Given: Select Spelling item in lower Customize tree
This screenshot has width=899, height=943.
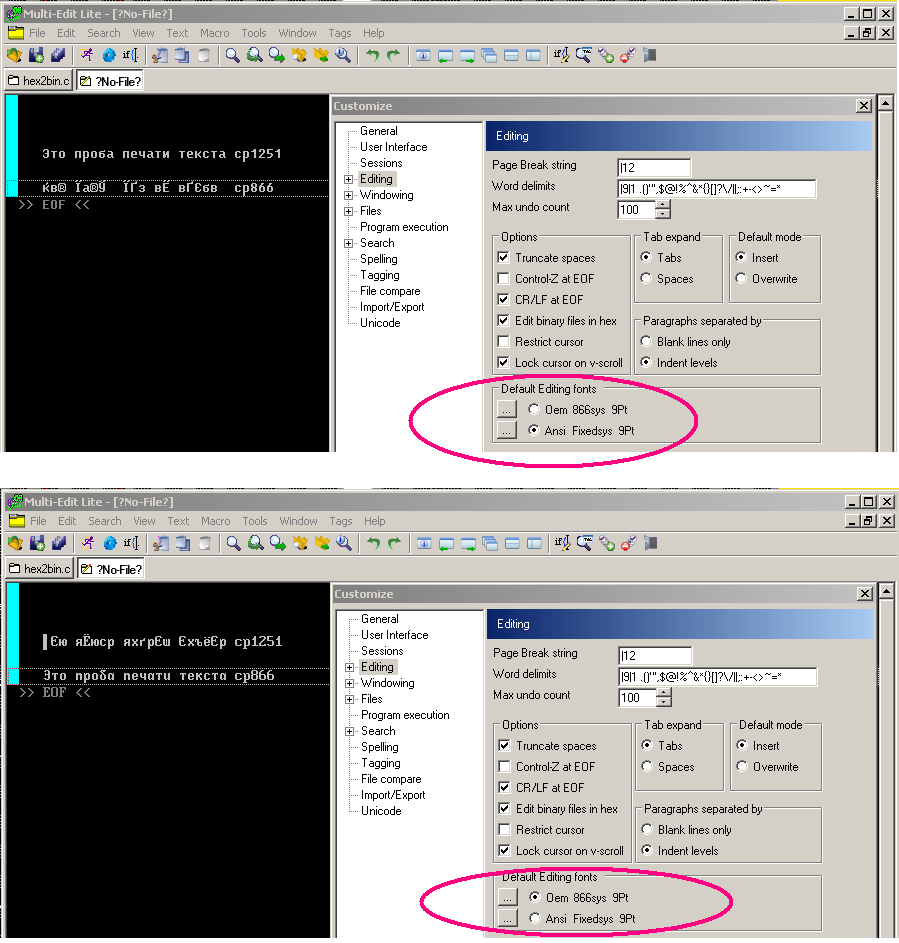Looking at the screenshot, I should coord(379,747).
